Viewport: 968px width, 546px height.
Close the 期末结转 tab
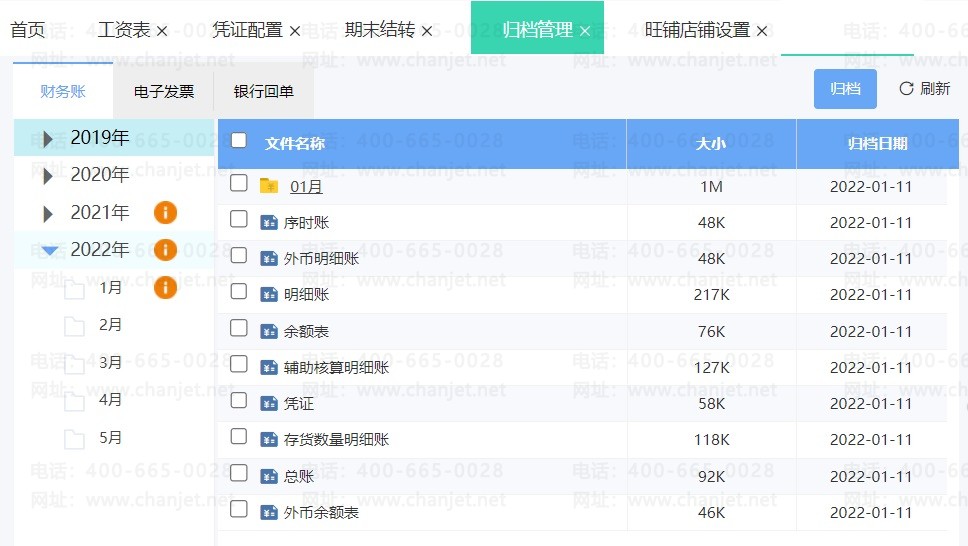(x=427, y=31)
